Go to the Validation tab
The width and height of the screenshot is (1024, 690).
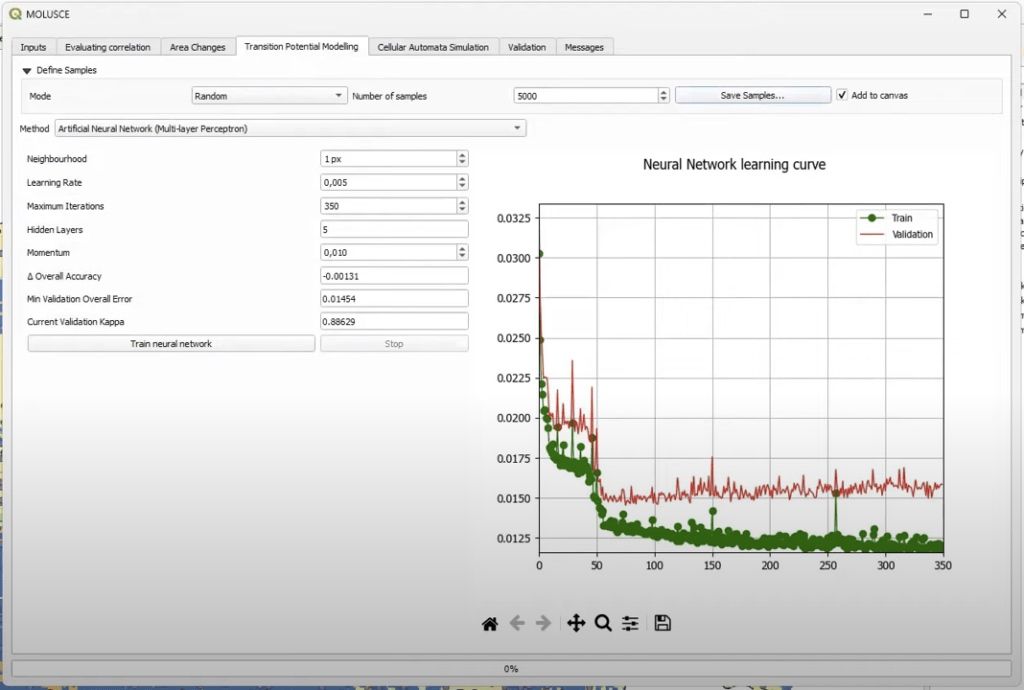[527, 47]
